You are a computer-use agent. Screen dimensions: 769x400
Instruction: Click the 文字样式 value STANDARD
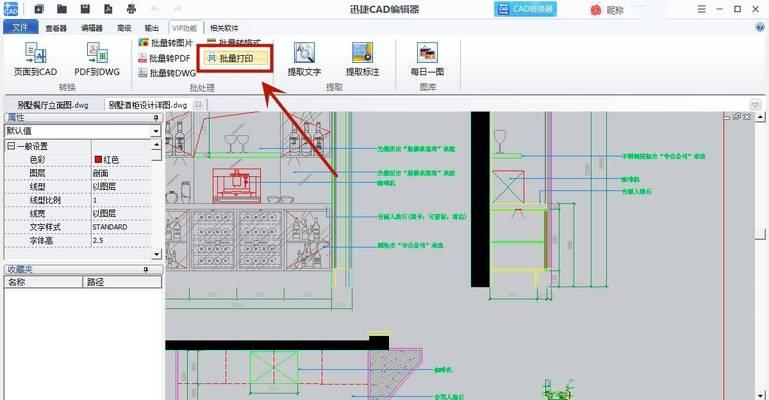pos(110,227)
